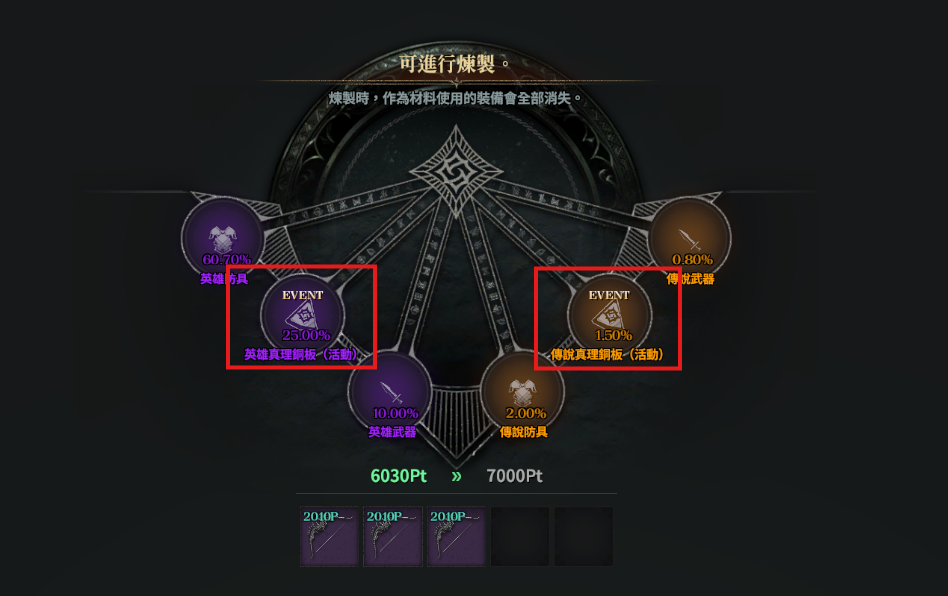Click the 可進行煉製 title text
Image resolution: width=948 pixels, height=596 pixels.
click(x=447, y=63)
